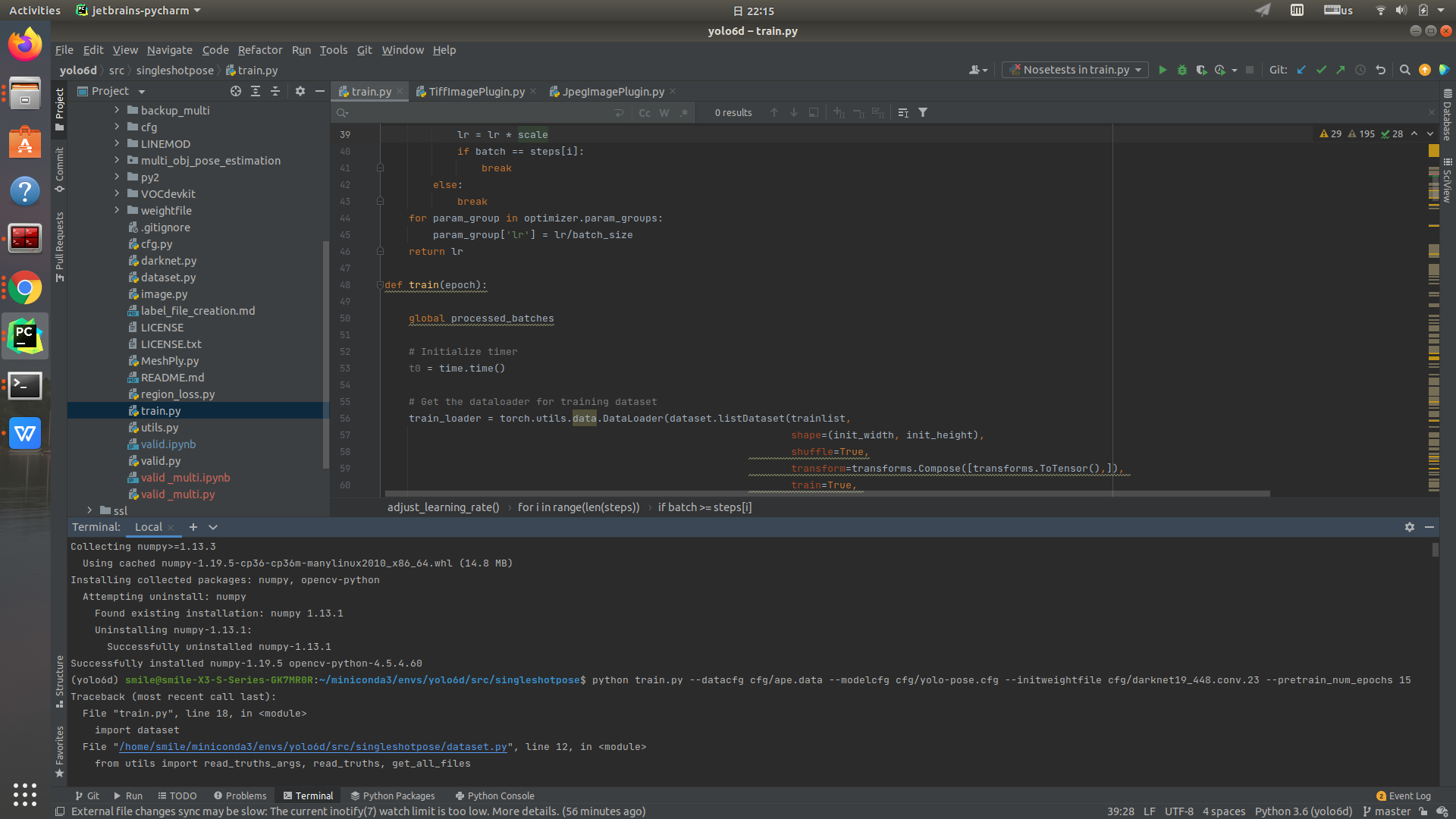Expand the weightfile folder
The image size is (1456, 819).
(117, 210)
